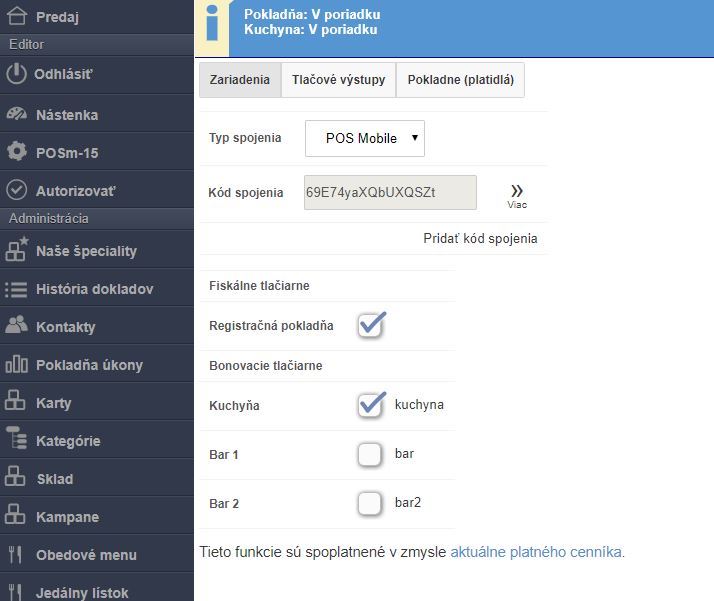The width and height of the screenshot is (714, 601).
Task: Click the Kód spojenia input field
Action: (x=390, y=192)
